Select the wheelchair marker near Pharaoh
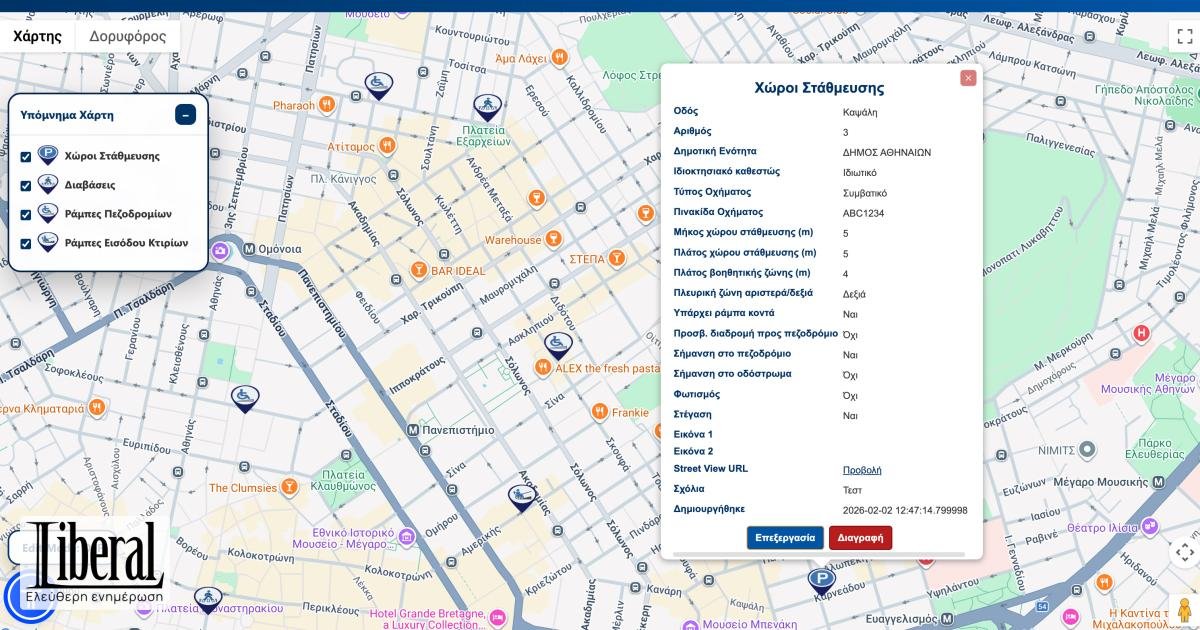The width and height of the screenshot is (1200, 630). point(378,84)
